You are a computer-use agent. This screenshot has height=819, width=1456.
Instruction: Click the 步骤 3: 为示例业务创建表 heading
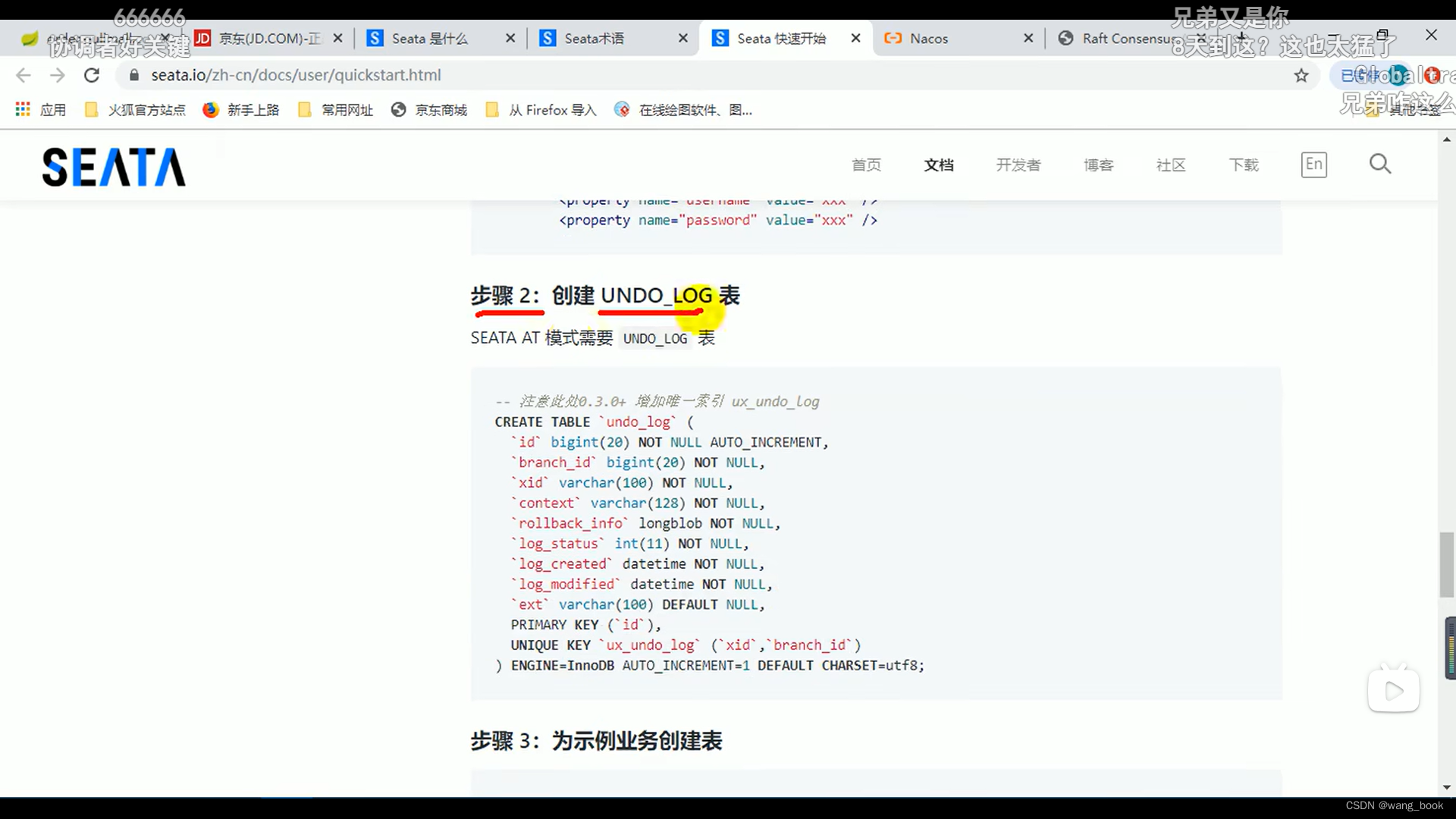point(596,741)
